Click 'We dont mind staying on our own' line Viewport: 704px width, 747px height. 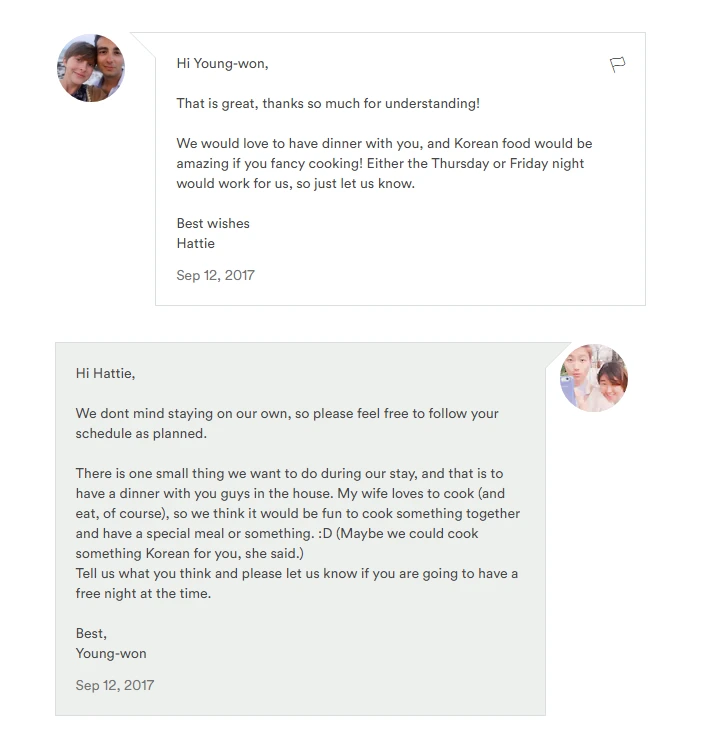point(287,413)
